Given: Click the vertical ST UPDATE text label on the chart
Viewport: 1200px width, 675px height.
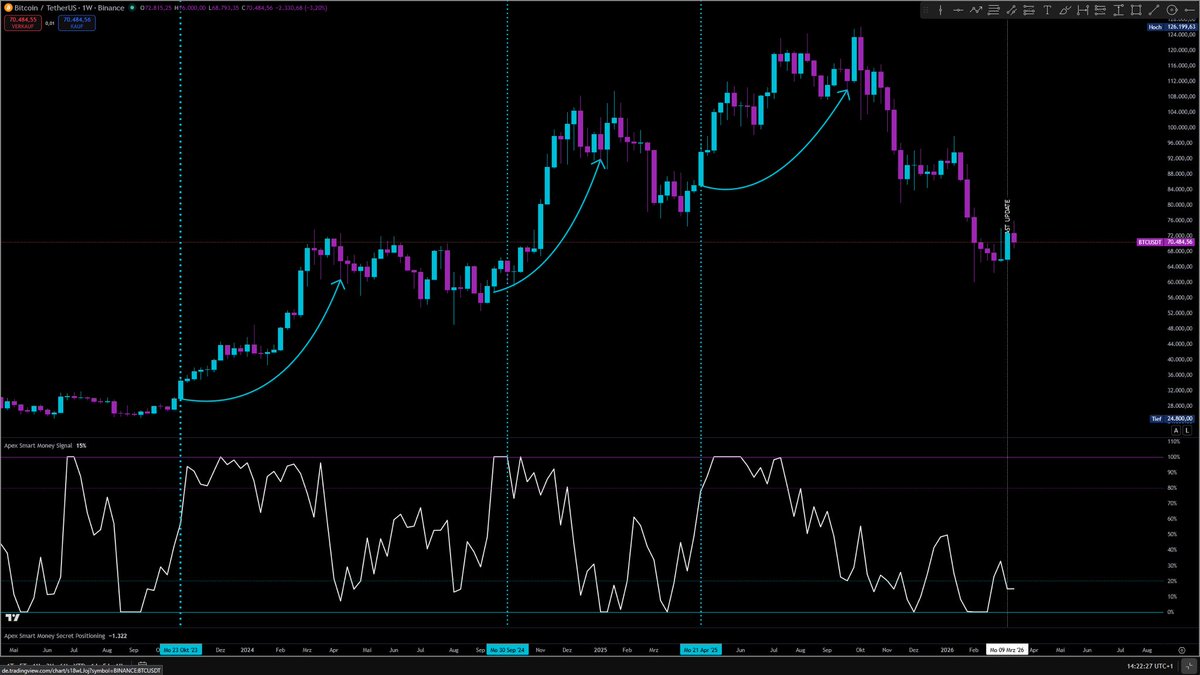Looking at the screenshot, I should [x=1007, y=216].
